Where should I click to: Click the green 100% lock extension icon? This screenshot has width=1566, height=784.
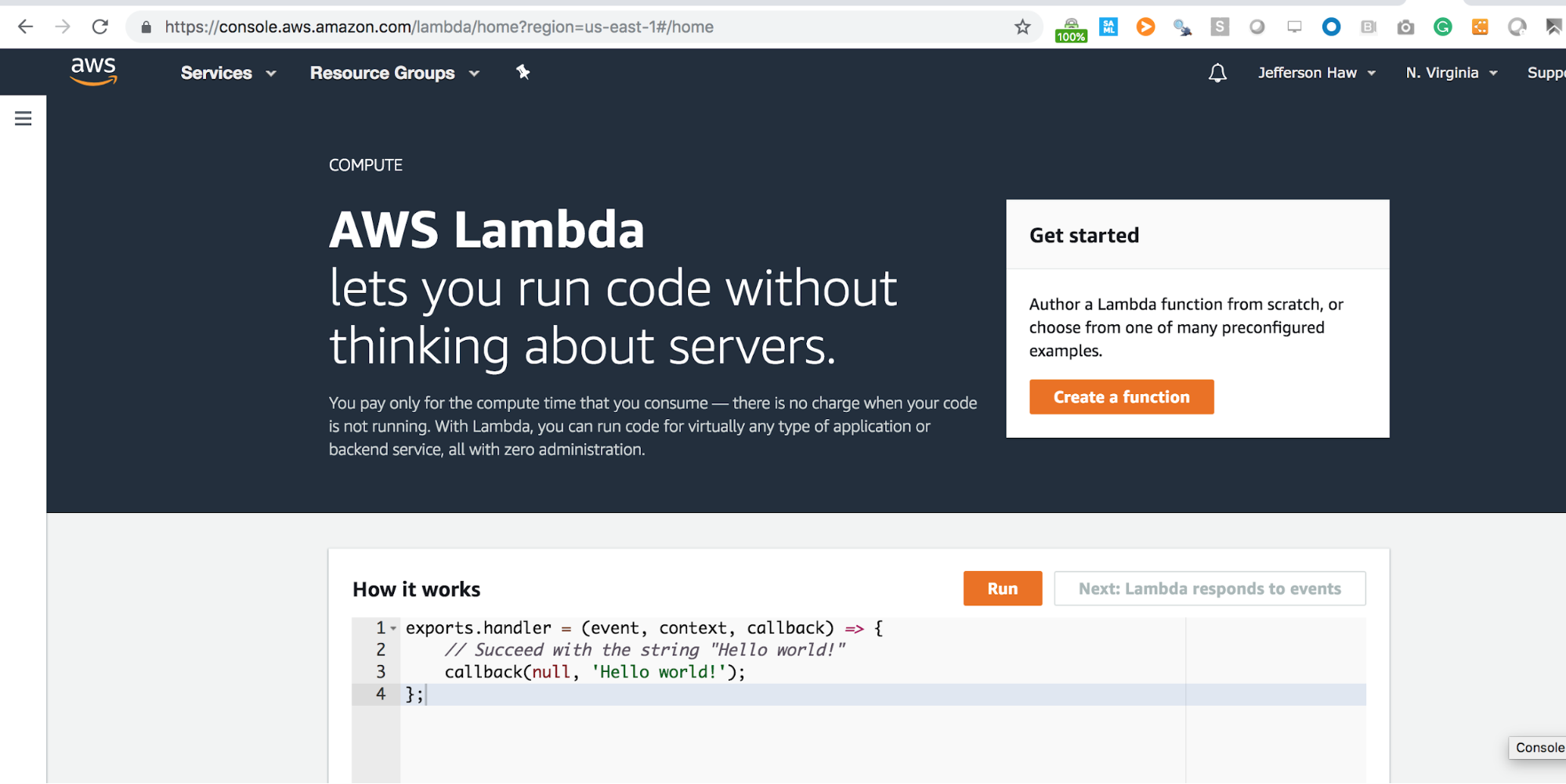coord(1071,30)
